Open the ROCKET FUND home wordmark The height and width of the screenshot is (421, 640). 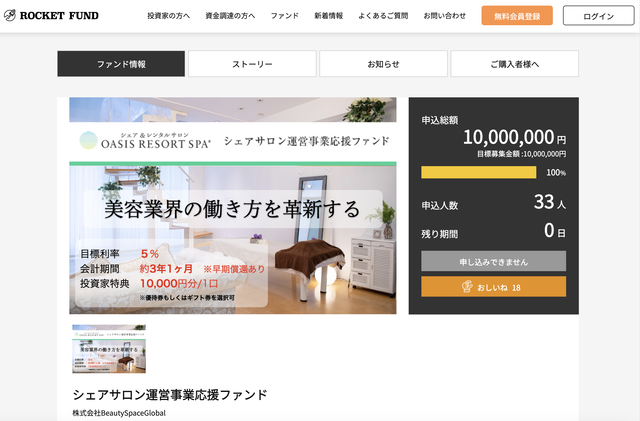[59, 16]
